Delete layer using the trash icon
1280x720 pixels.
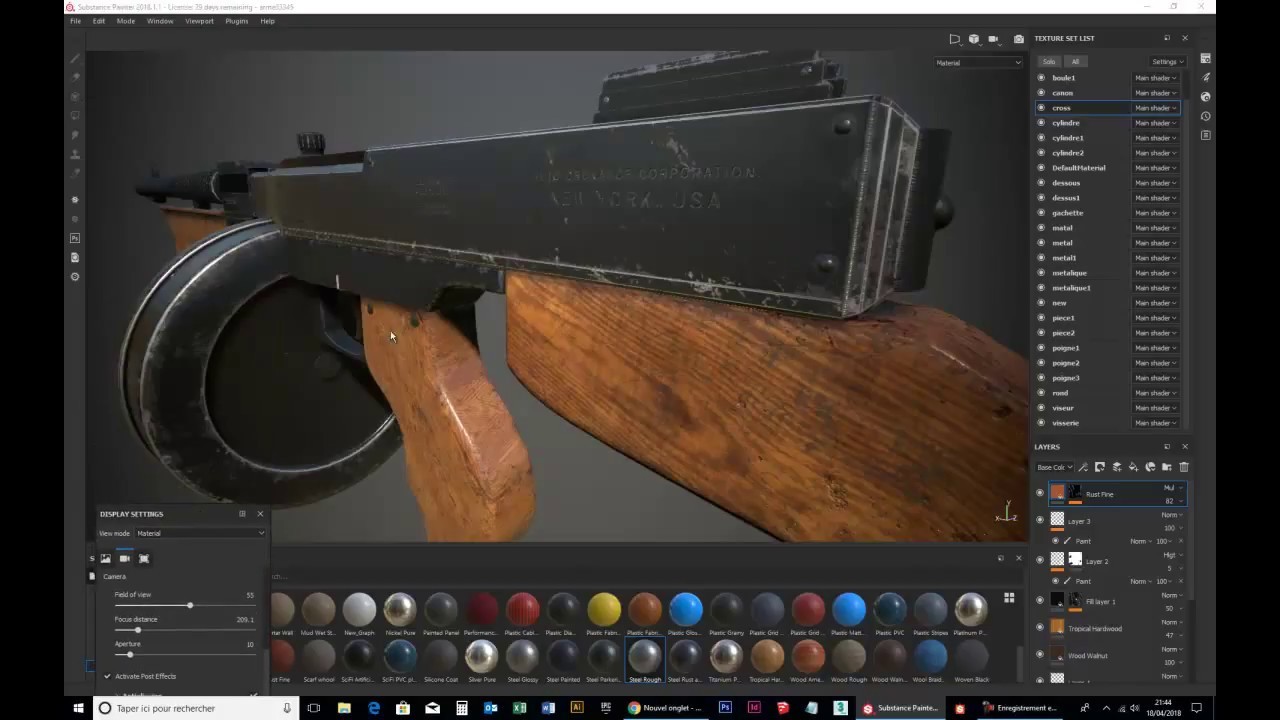click(x=1184, y=467)
